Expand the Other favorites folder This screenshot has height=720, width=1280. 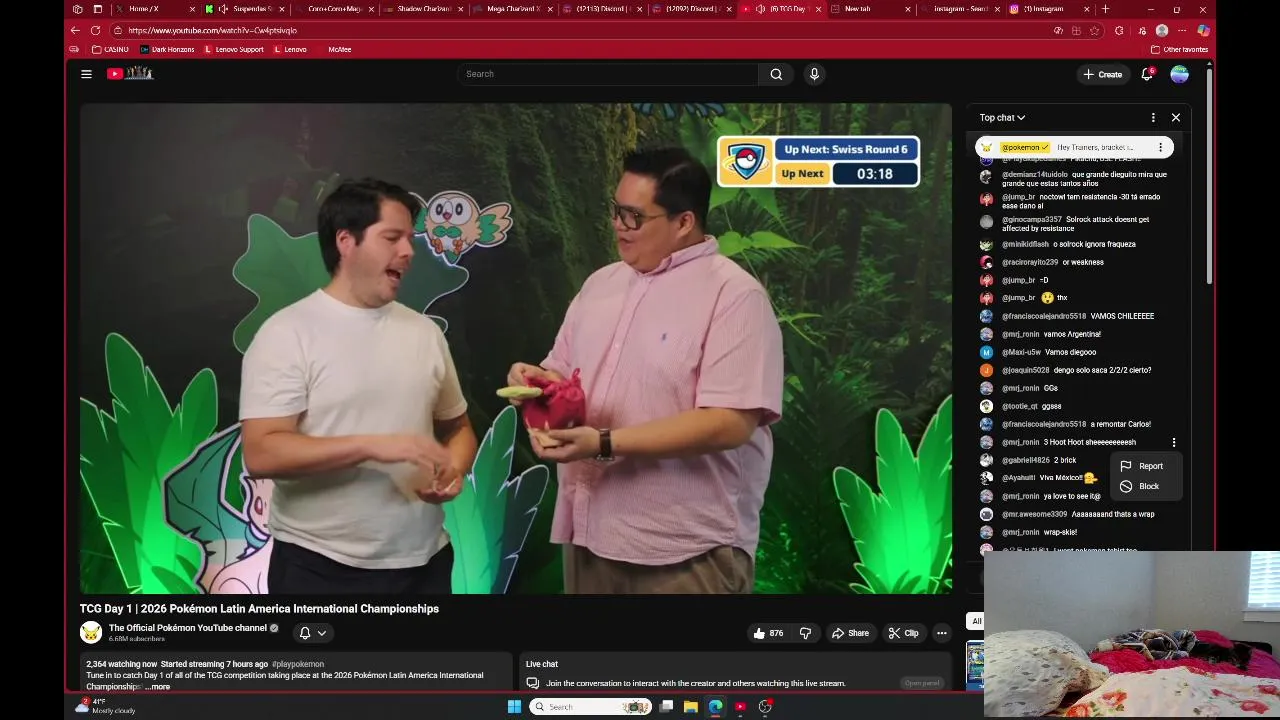[1180, 49]
